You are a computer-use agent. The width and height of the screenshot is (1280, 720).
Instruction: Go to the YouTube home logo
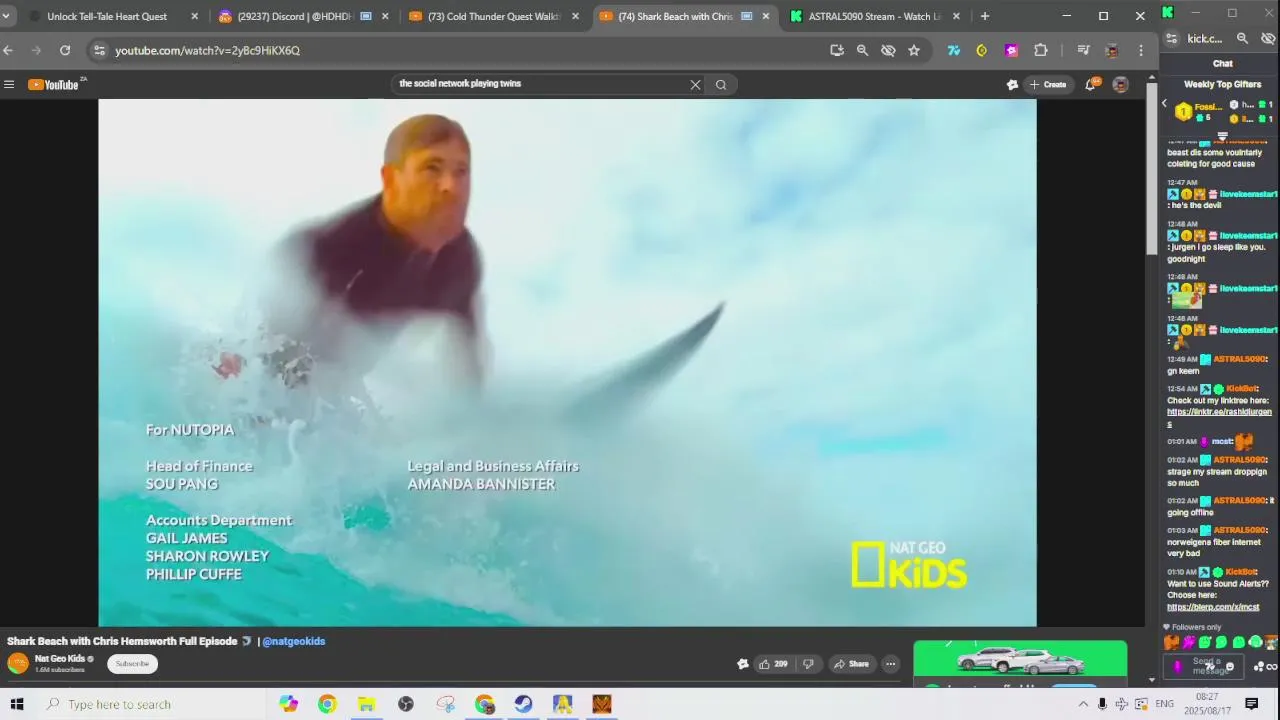point(53,85)
